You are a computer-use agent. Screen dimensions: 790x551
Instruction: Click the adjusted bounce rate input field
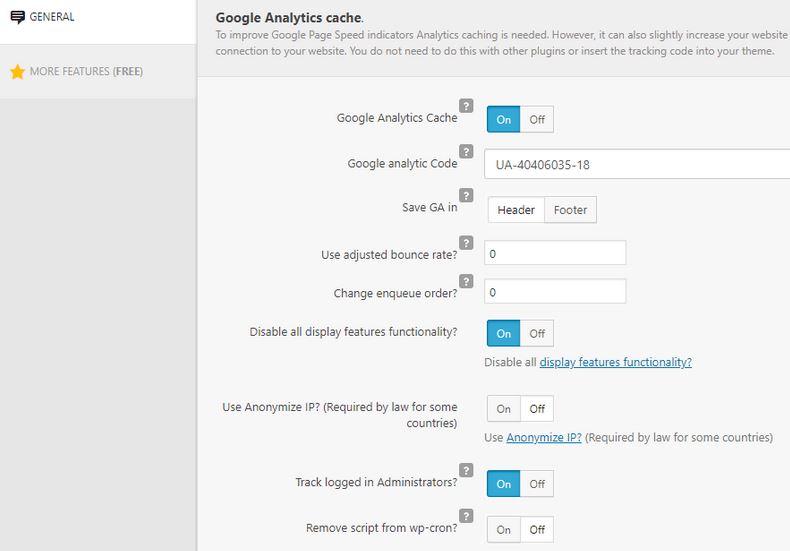(x=555, y=253)
